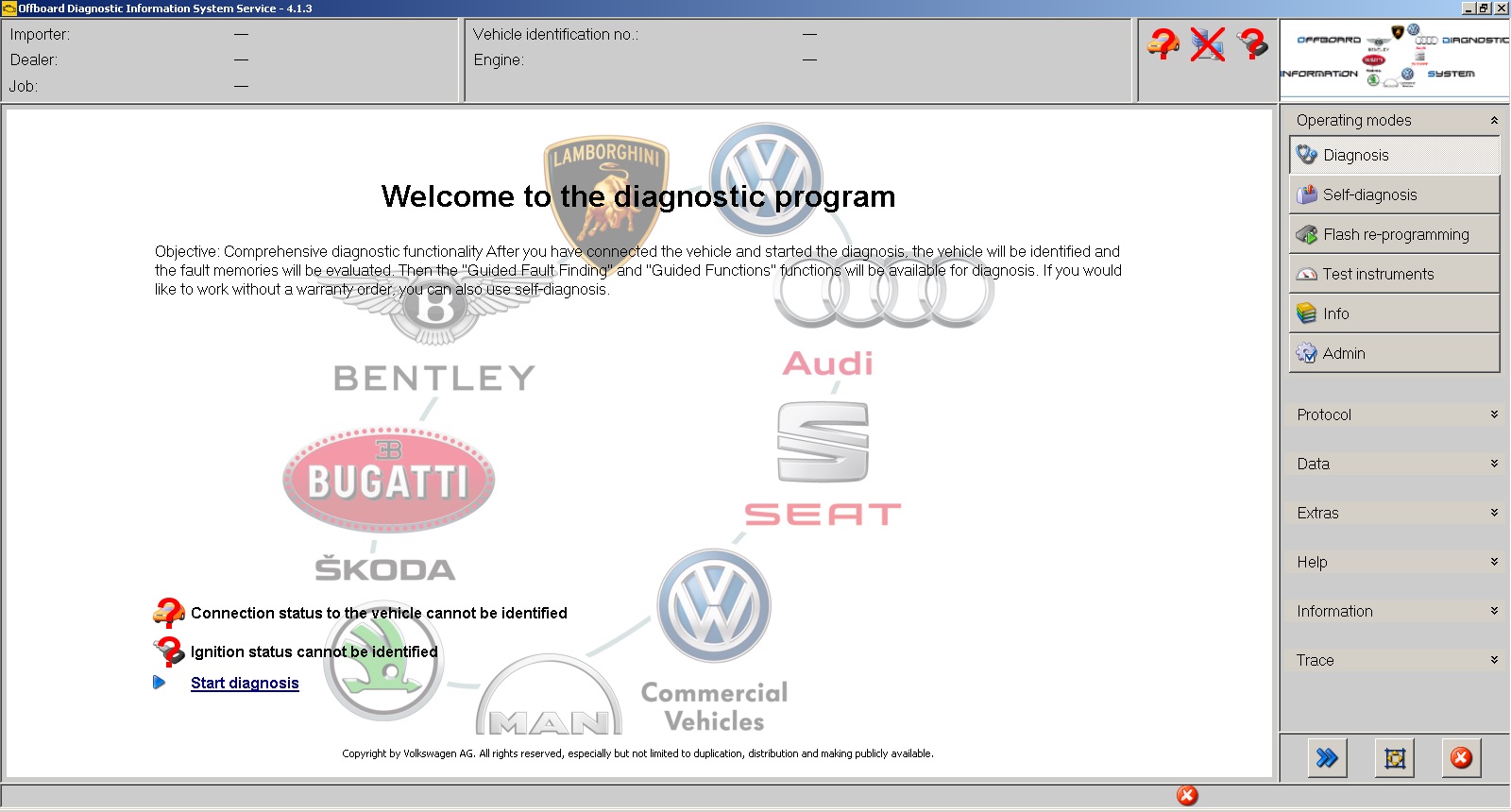
Task: Click the Audi rings logo
Action: (883, 291)
